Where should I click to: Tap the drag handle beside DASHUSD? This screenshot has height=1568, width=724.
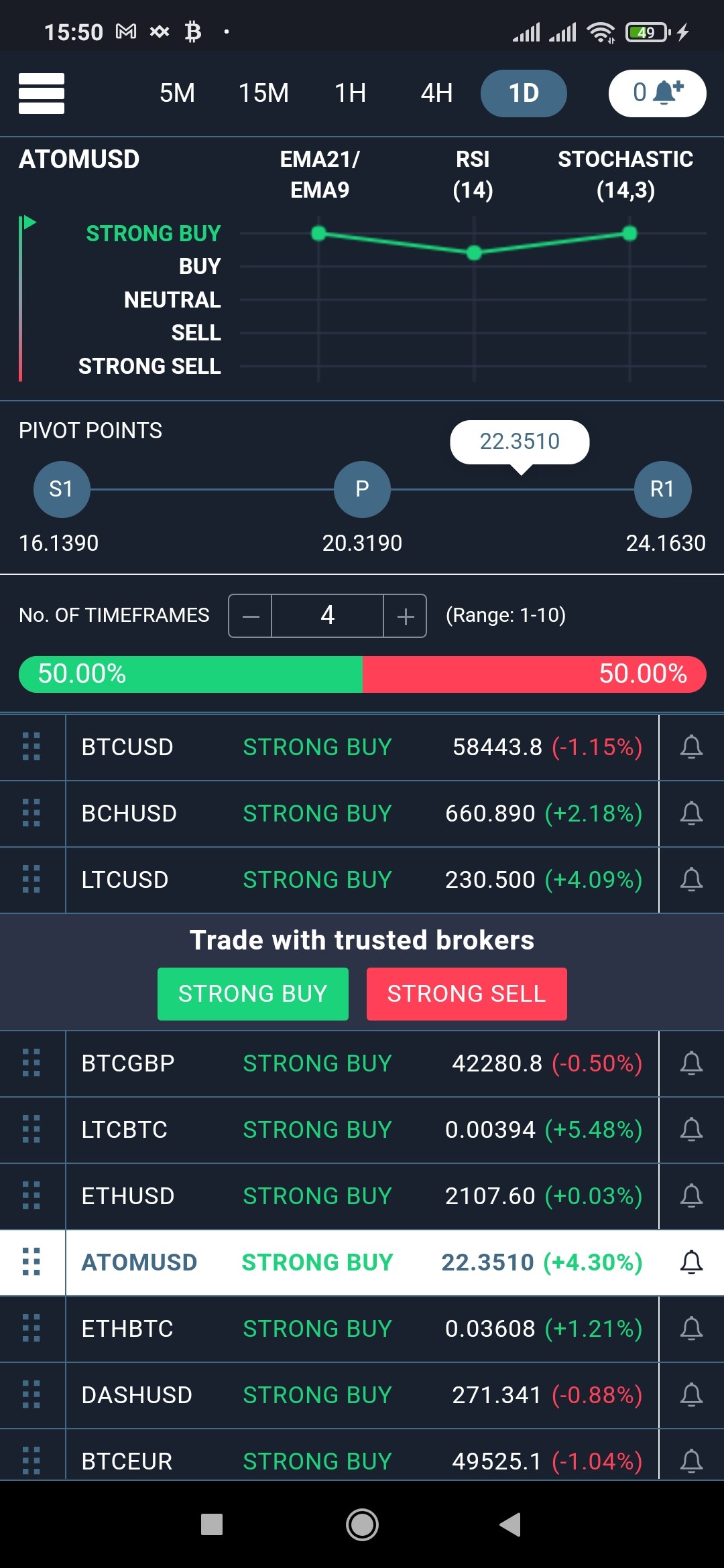pyautogui.click(x=32, y=1394)
